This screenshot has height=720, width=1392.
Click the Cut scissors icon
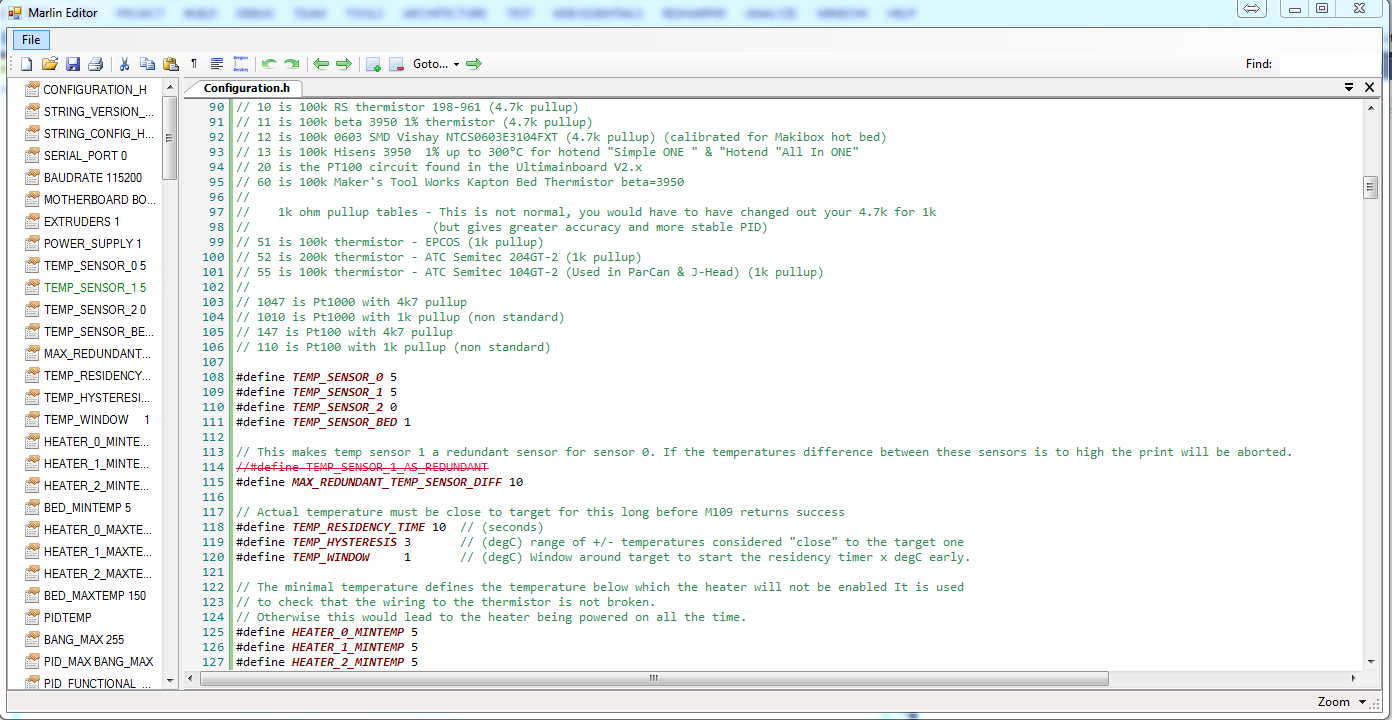coord(125,64)
